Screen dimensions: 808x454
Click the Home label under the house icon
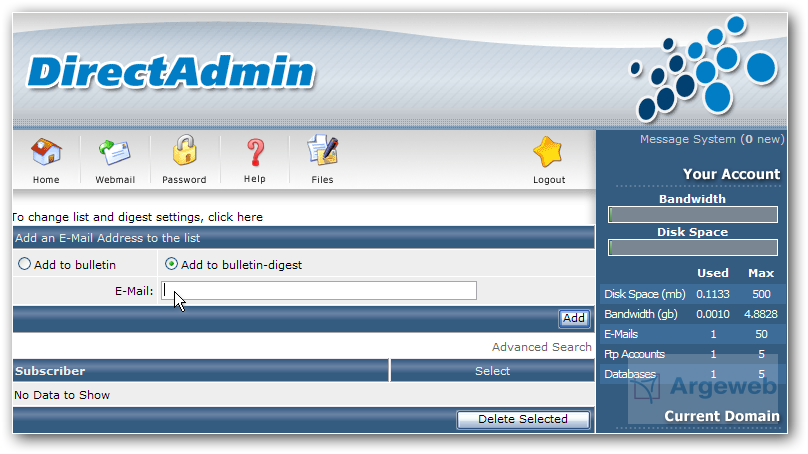coord(46,180)
